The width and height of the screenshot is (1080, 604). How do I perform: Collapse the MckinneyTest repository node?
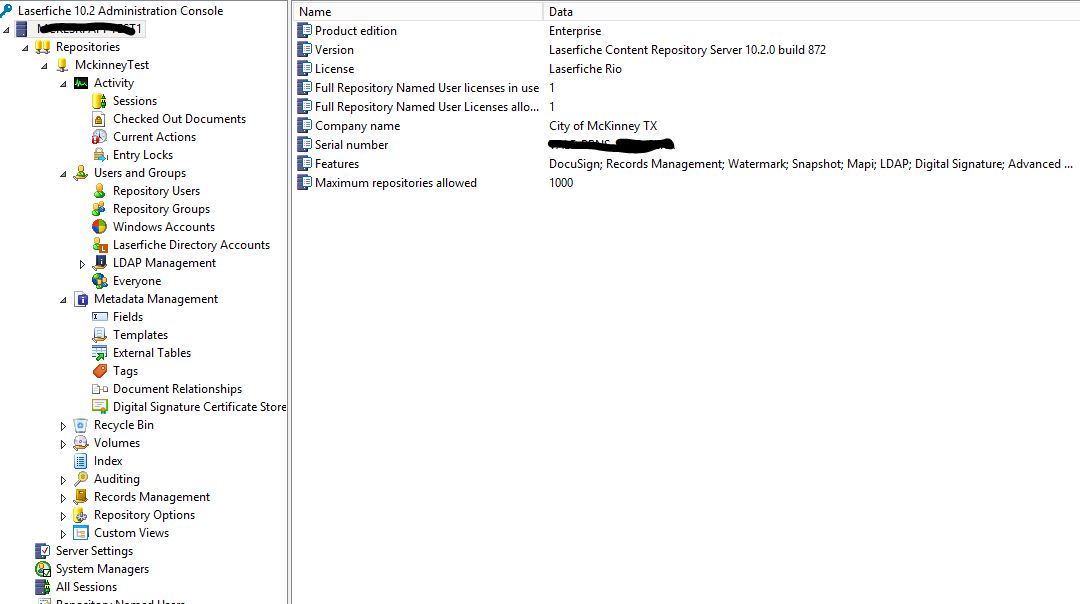45,65
